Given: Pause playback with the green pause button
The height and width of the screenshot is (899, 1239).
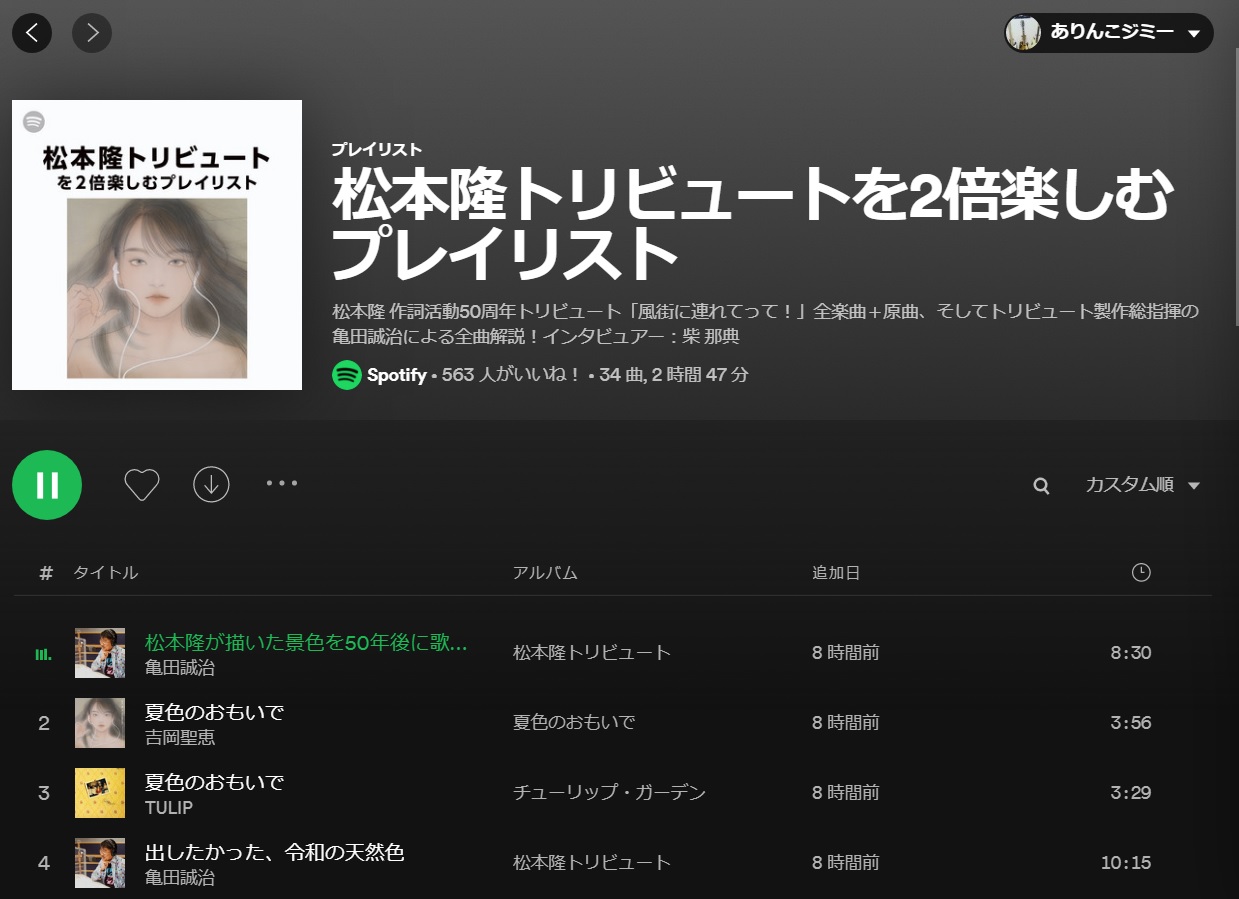Looking at the screenshot, I should coord(47,485).
